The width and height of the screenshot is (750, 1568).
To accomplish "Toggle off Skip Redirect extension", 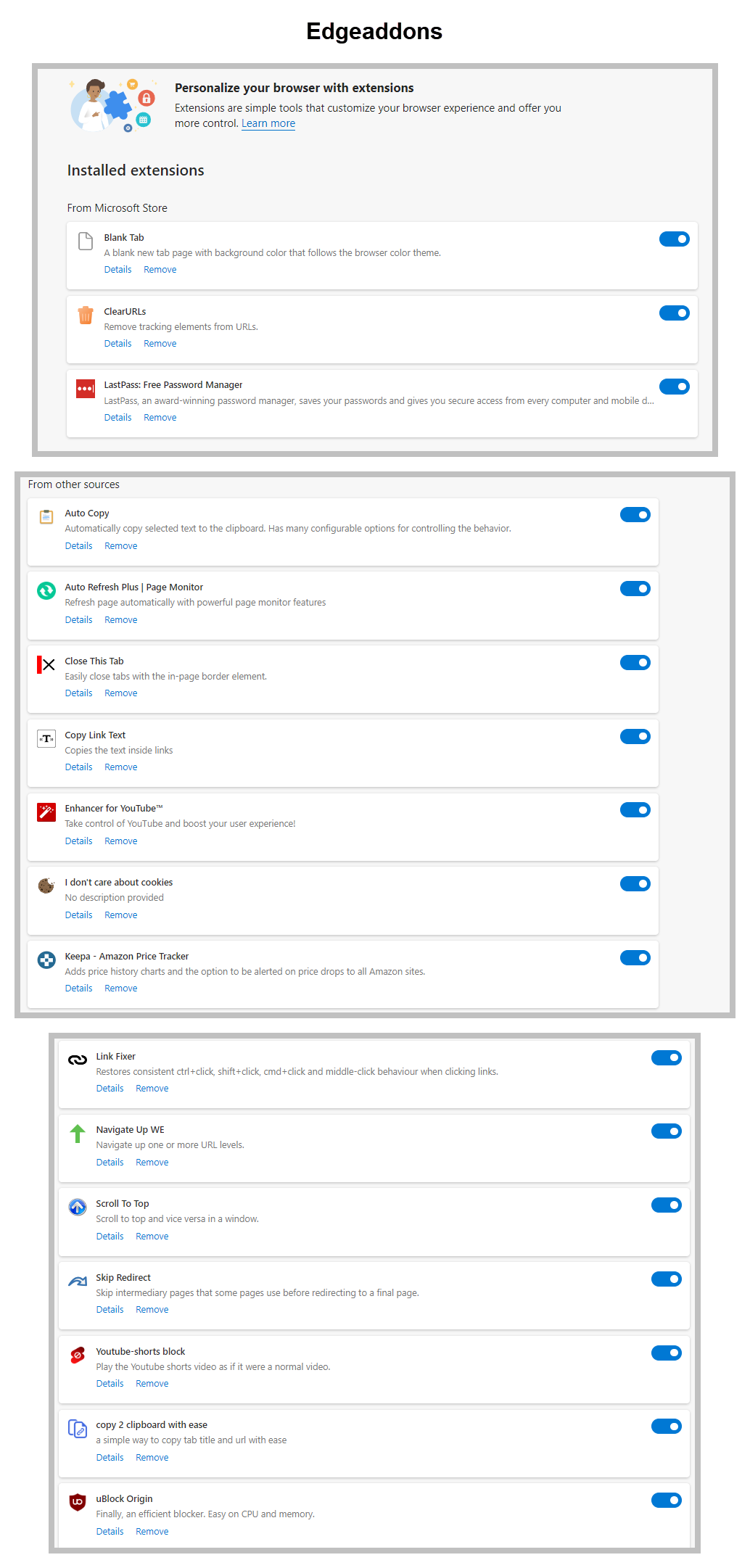I will (x=666, y=1279).
